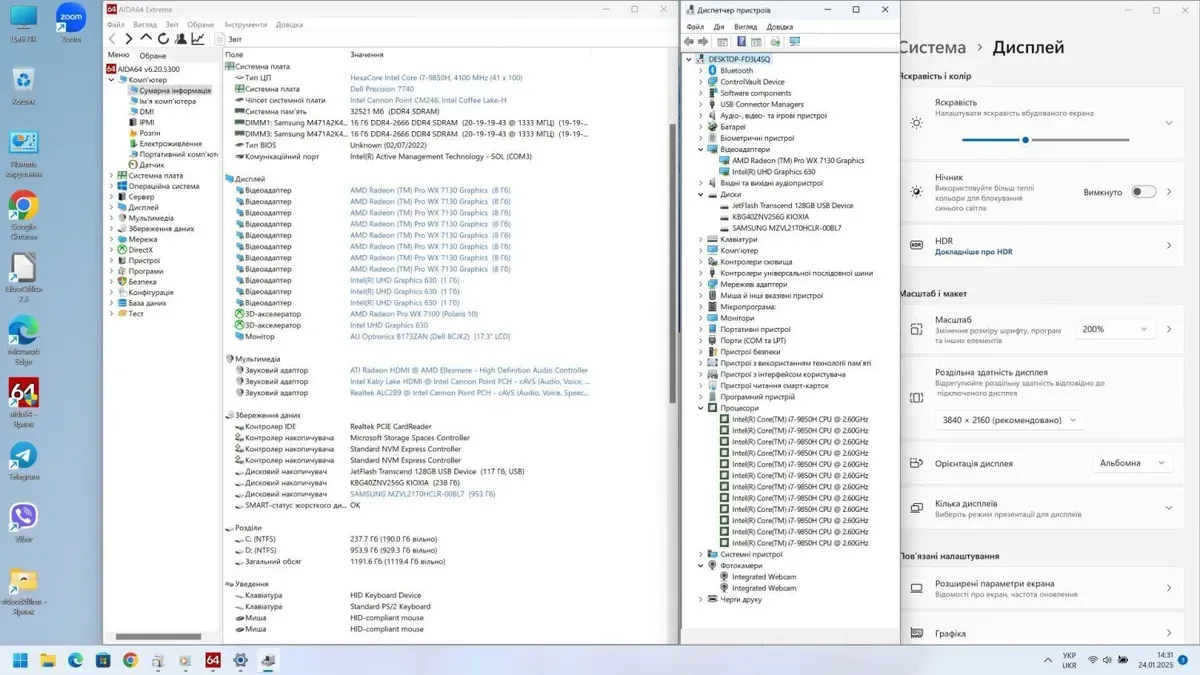Screen dimensions: 1200x675
Task: Open the Telegram desktop shortcut
Action: (x=23, y=458)
